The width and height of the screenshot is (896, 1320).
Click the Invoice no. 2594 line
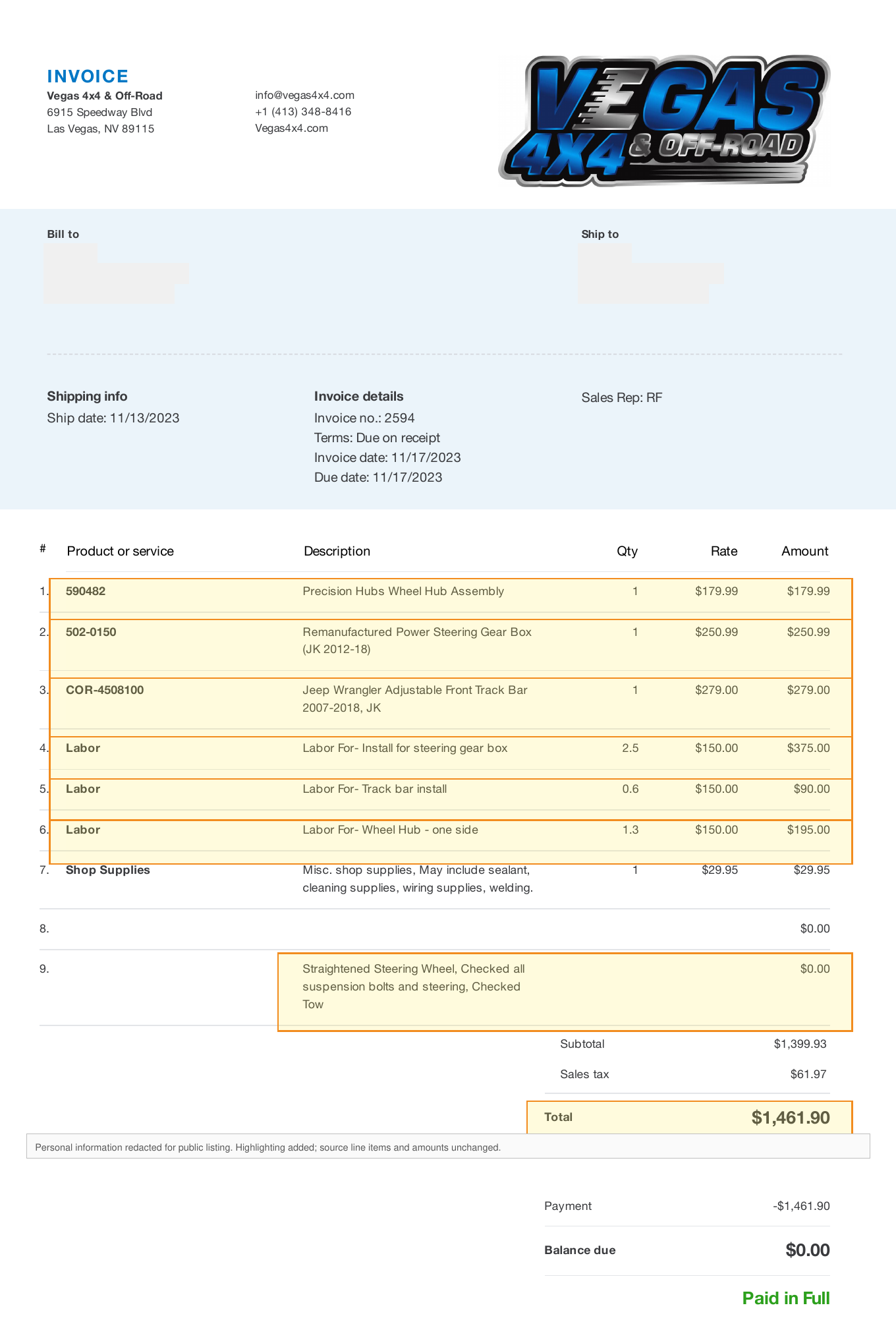click(364, 418)
